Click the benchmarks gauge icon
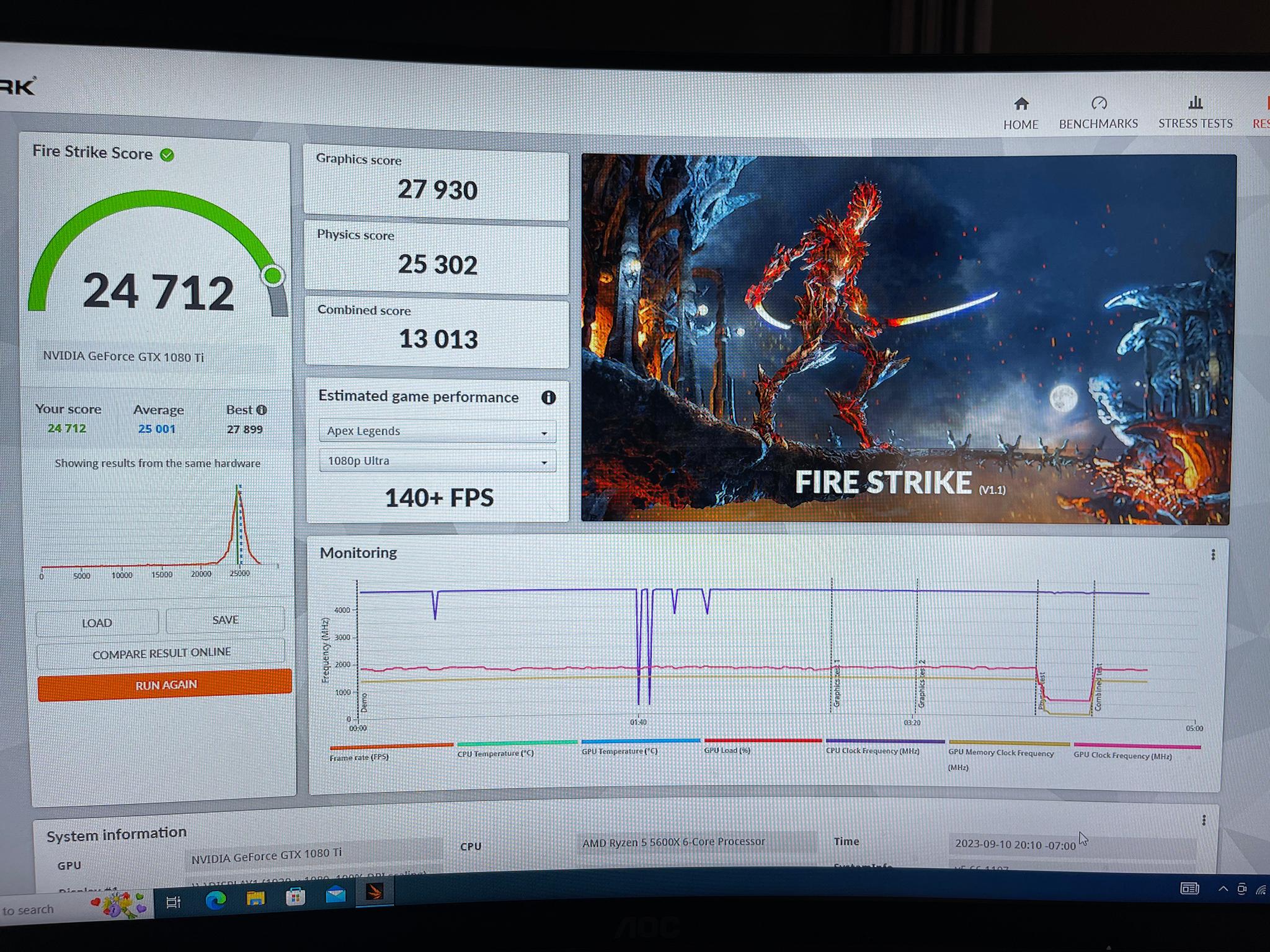Screen dimensions: 1270x952 (x=1099, y=103)
